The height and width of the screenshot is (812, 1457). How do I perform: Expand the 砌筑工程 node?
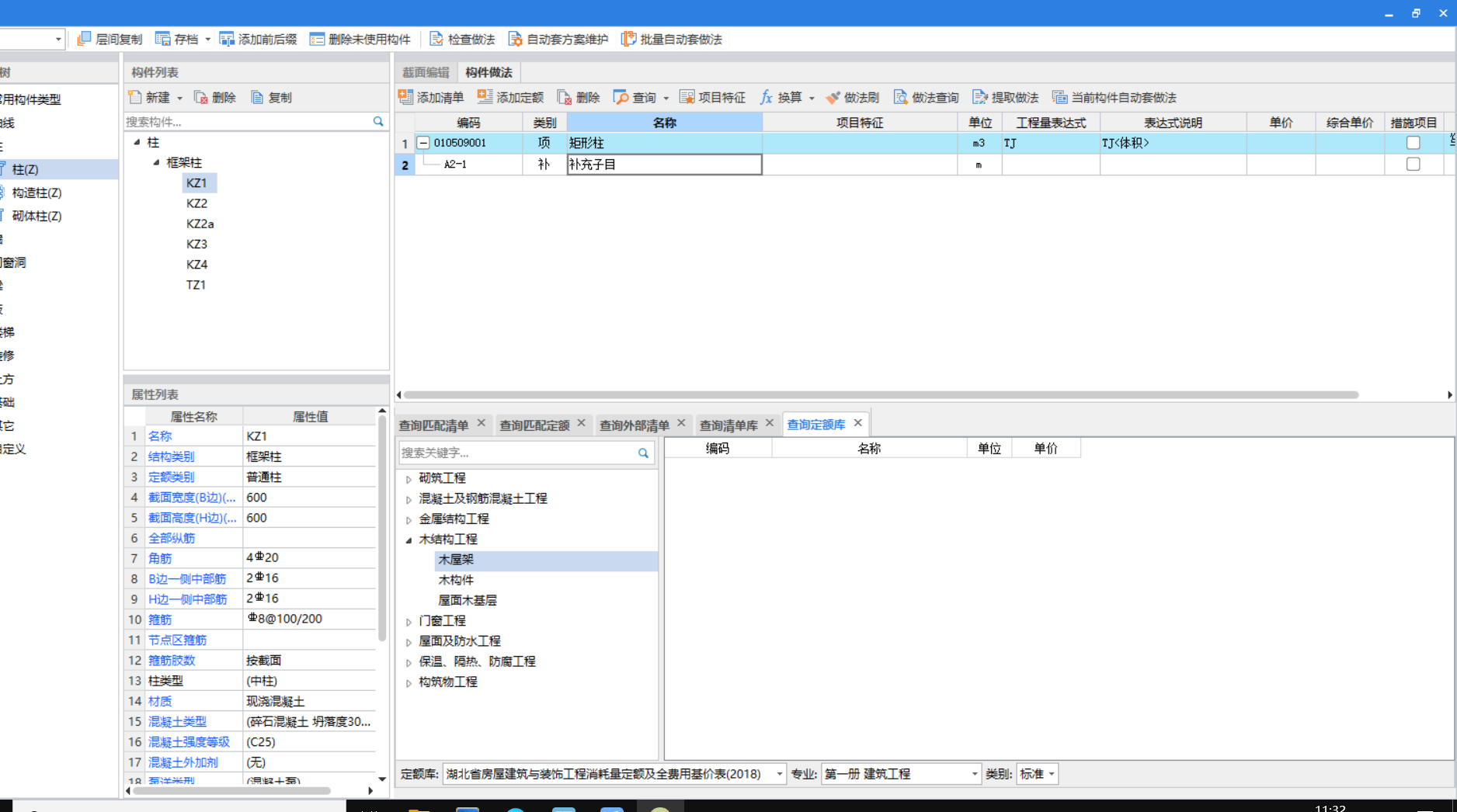tap(409, 479)
